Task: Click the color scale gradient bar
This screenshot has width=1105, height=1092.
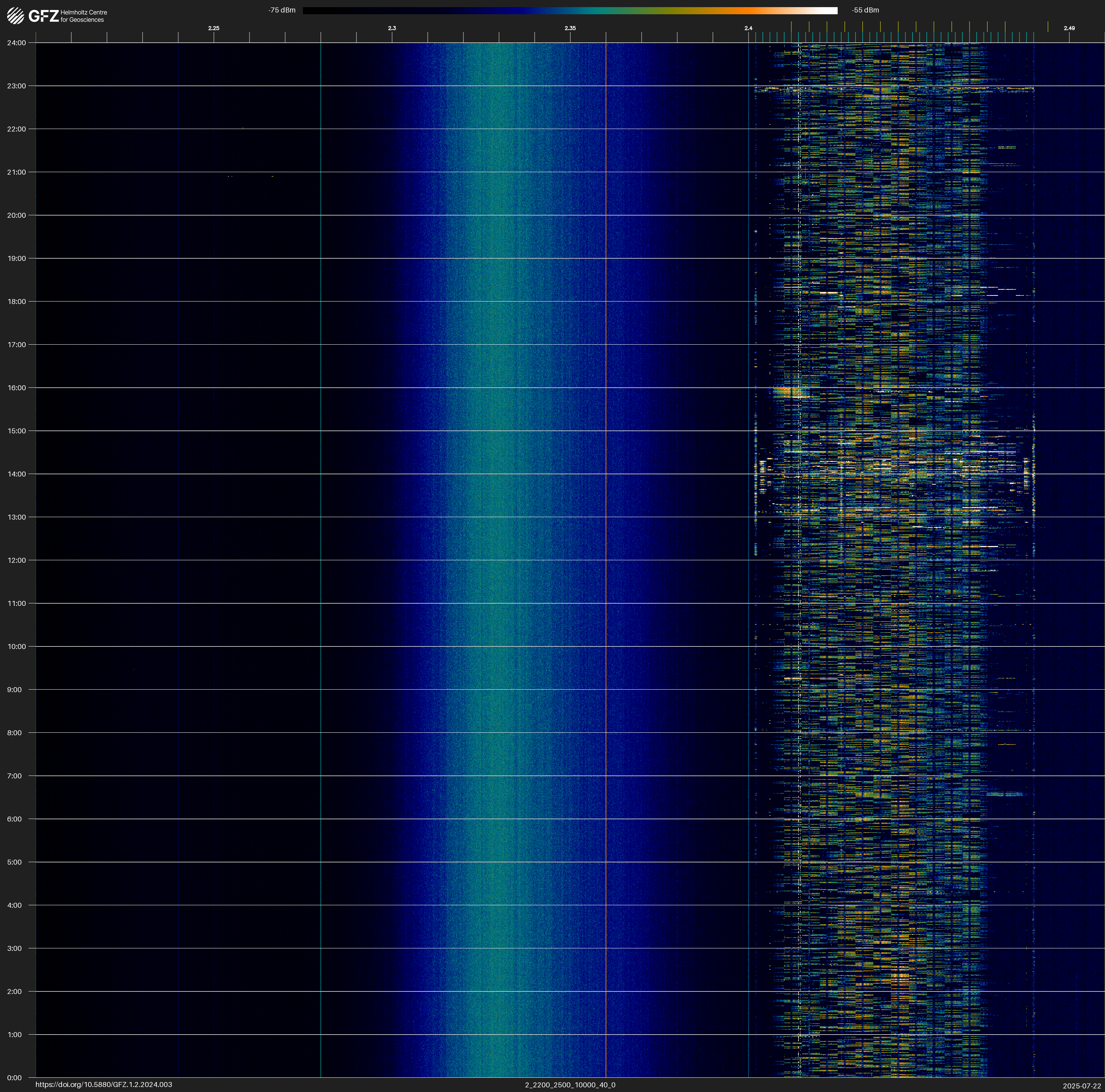Action: point(570,10)
